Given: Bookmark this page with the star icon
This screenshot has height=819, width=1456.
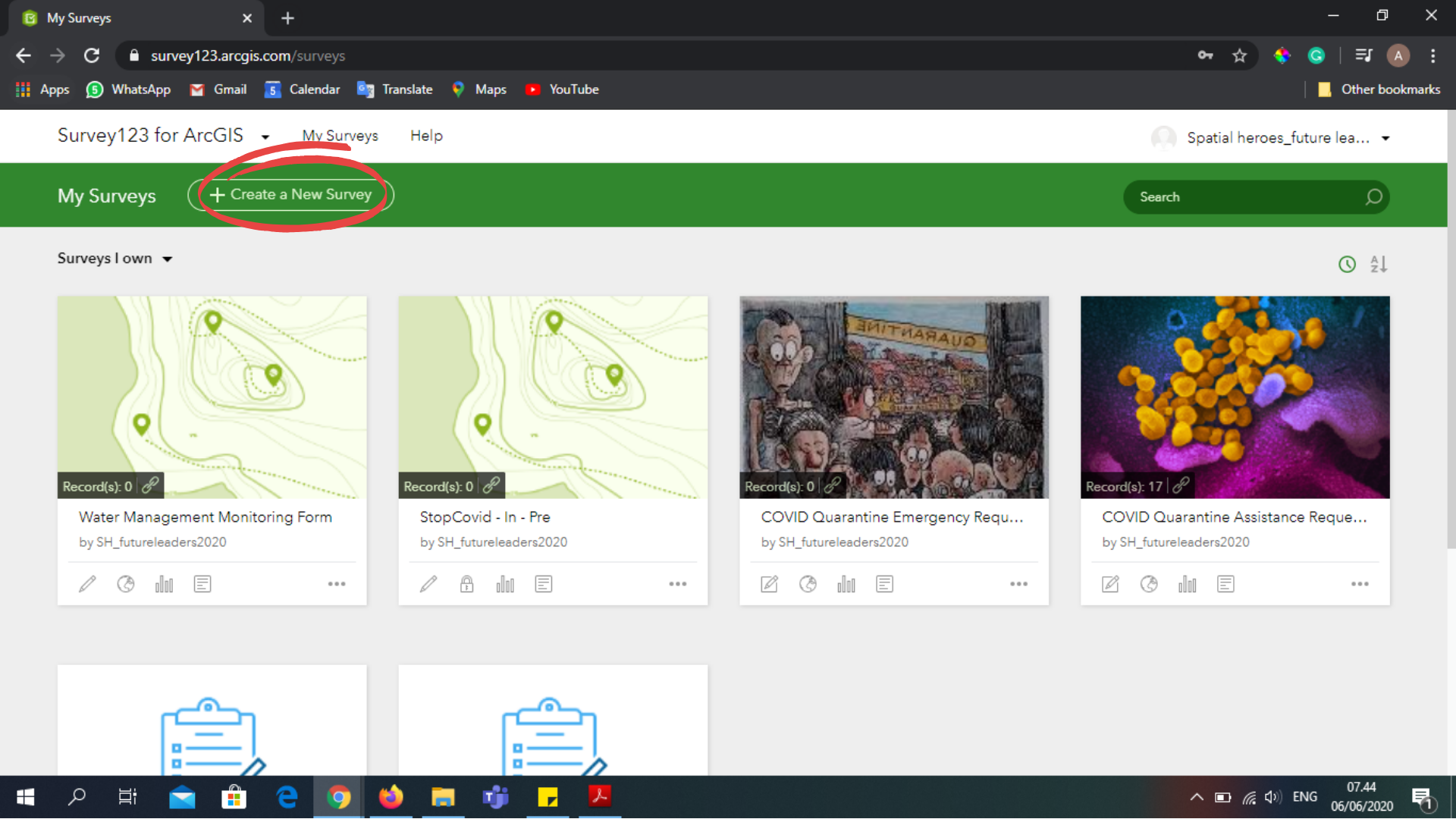Looking at the screenshot, I should tap(1240, 55).
